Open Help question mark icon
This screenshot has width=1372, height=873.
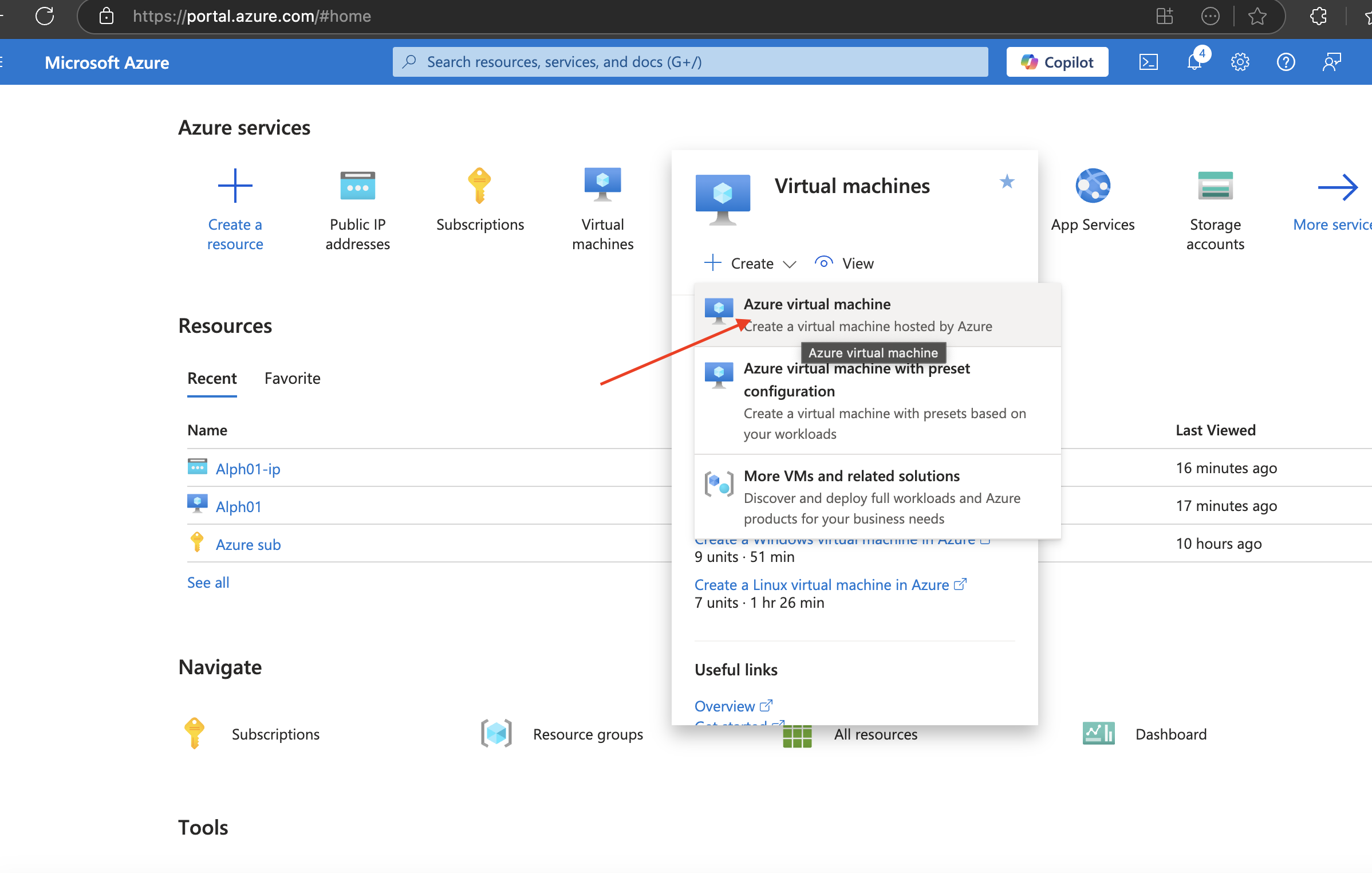(x=1286, y=62)
